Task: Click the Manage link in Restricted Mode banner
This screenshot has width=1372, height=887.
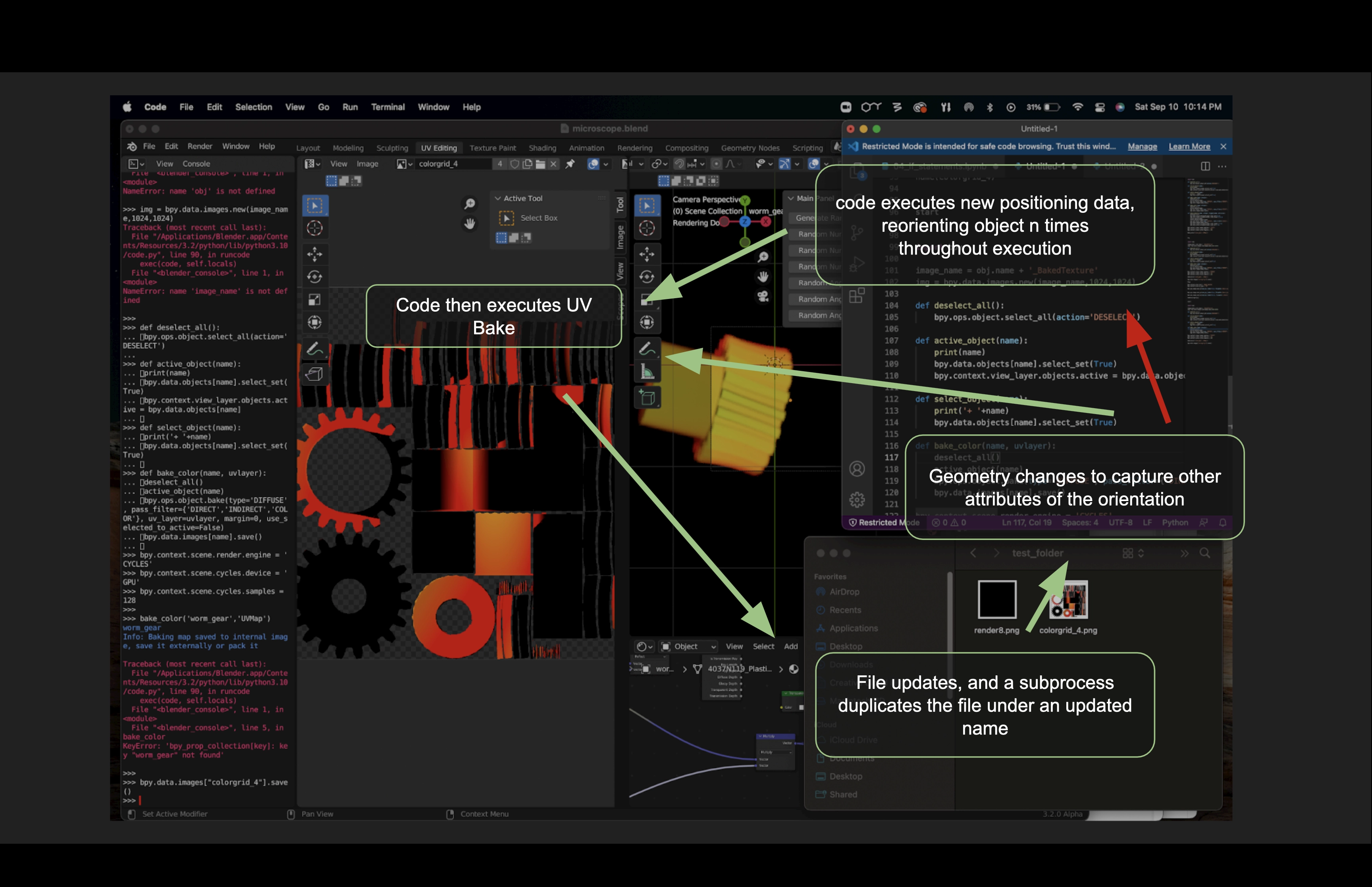Action: pyautogui.click(x=1142, y=146)
